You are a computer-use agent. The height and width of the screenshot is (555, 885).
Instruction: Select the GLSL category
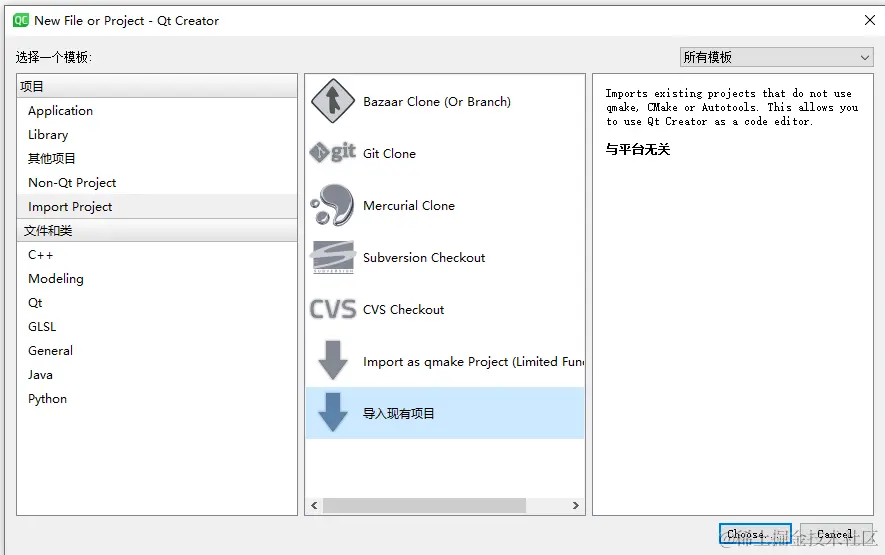pyautogui.click(x=157, y=326)
